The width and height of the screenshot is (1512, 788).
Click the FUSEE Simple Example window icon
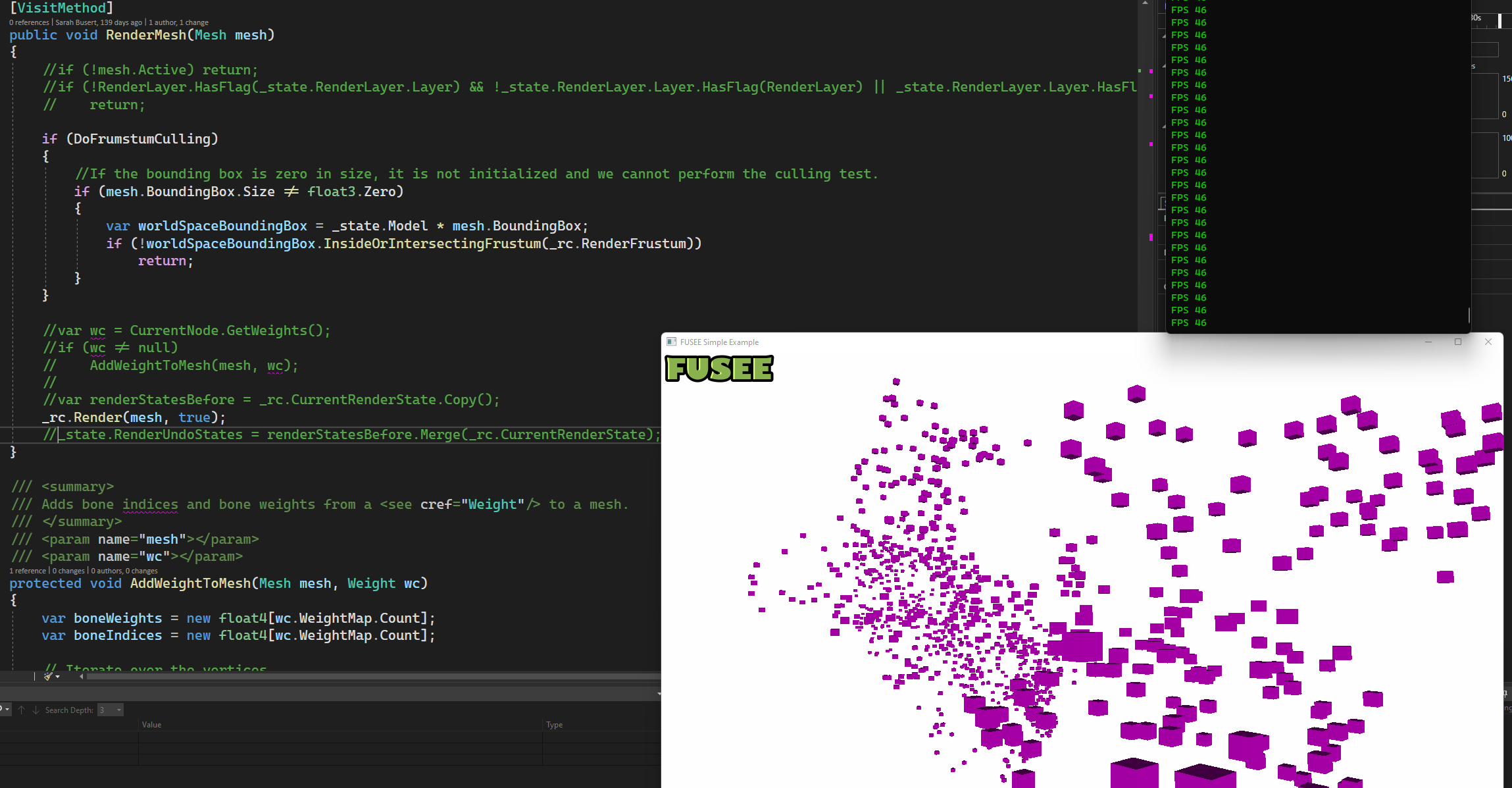pyautogui.click(x=671, y=342)
